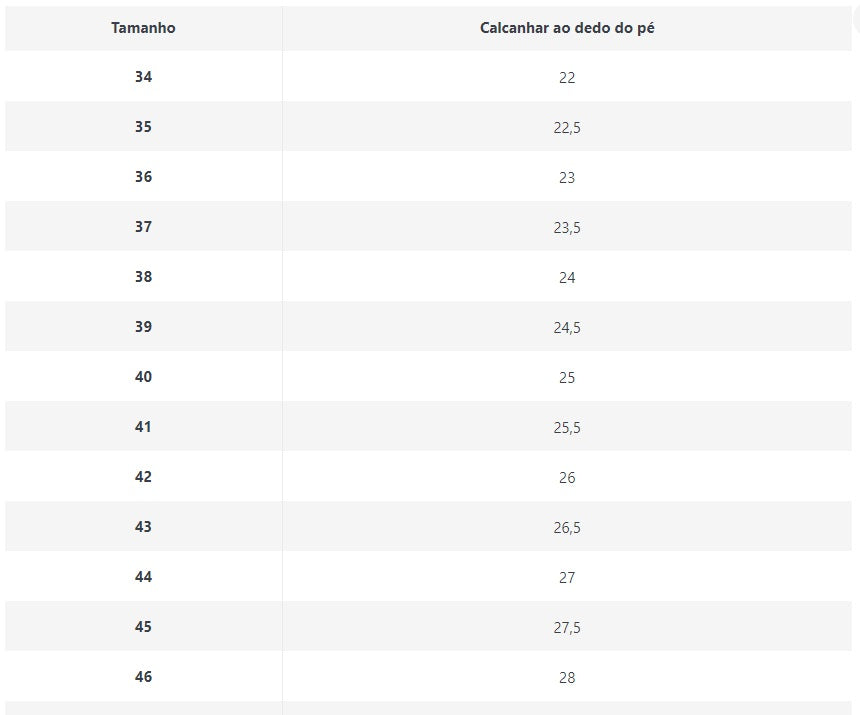
Task: Select the 26,5 measurement cell
Action: [x=567, y=528]
